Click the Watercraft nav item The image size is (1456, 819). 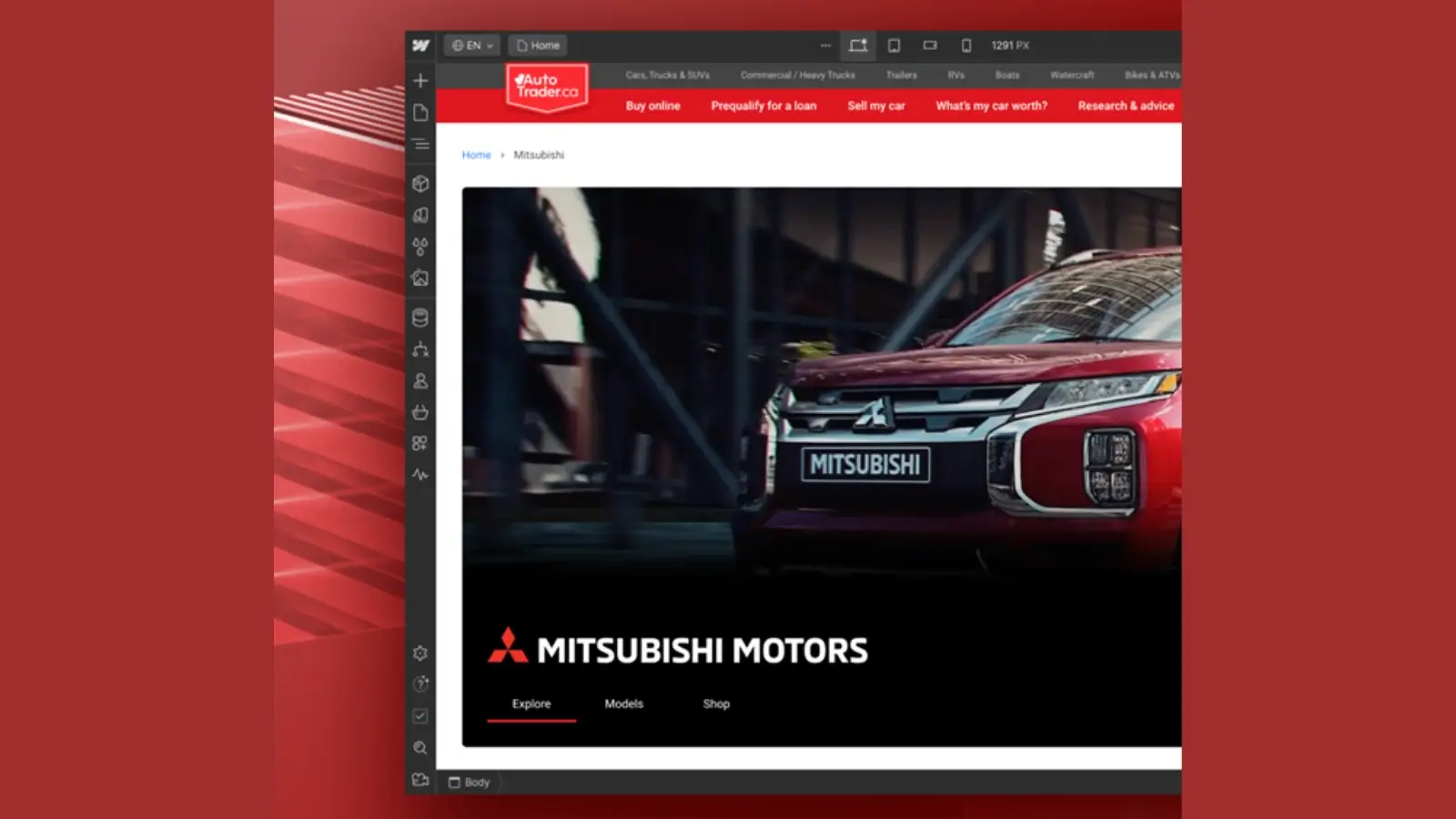click(x=1072, y=76)
